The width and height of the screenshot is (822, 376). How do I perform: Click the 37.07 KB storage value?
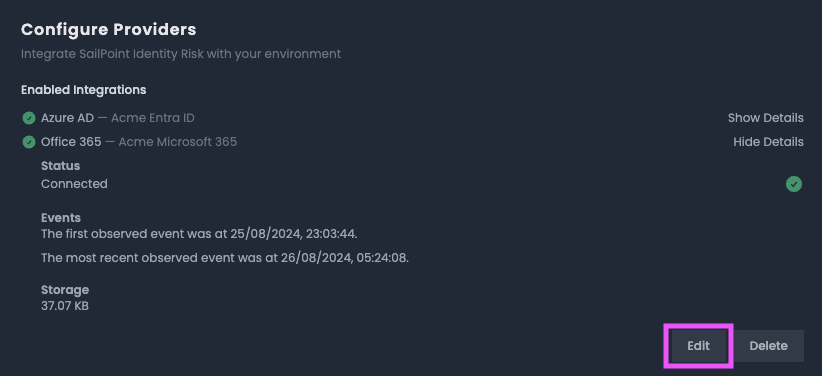(64, 306)
